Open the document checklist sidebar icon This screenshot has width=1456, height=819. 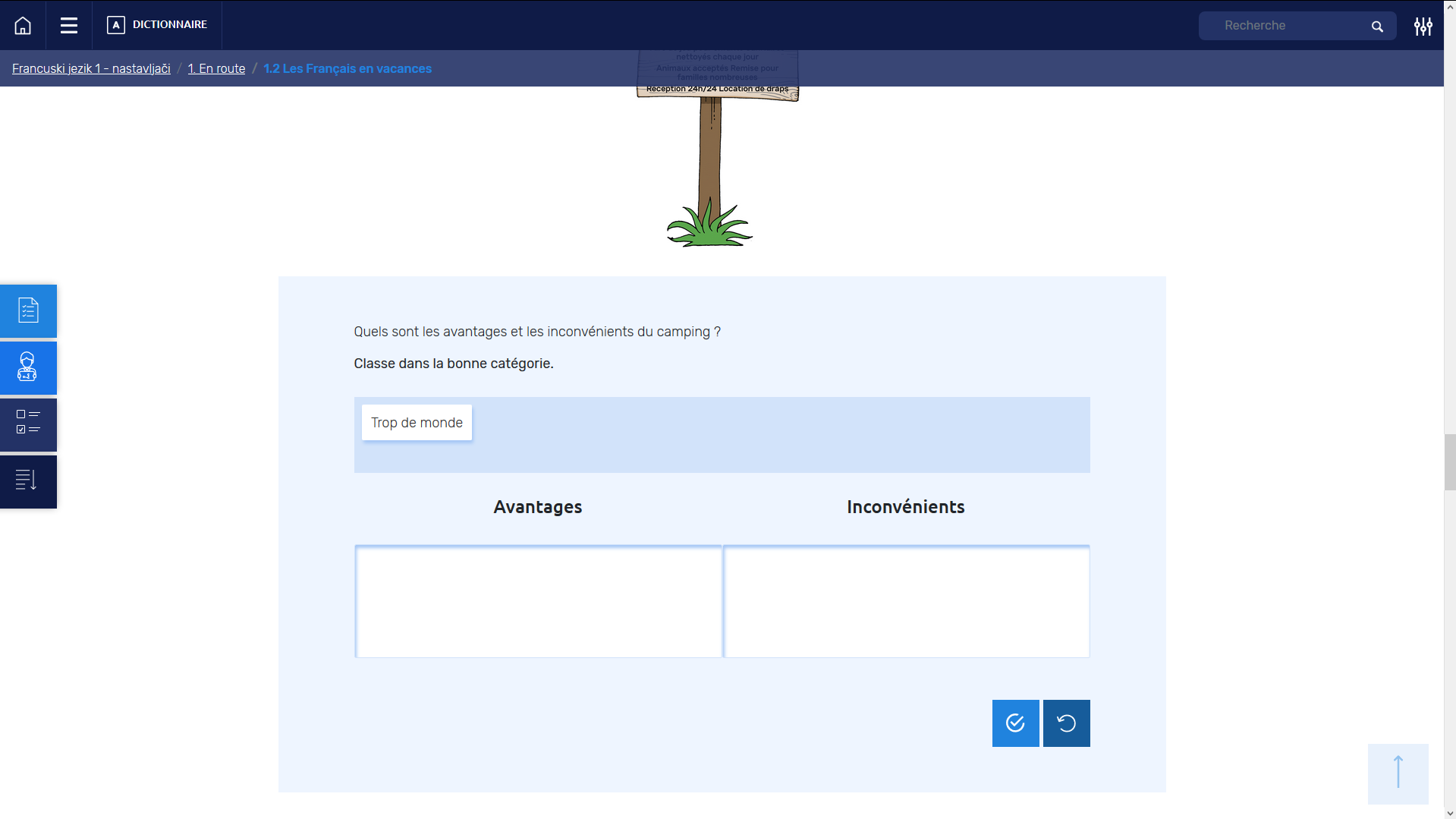[28, 310]
